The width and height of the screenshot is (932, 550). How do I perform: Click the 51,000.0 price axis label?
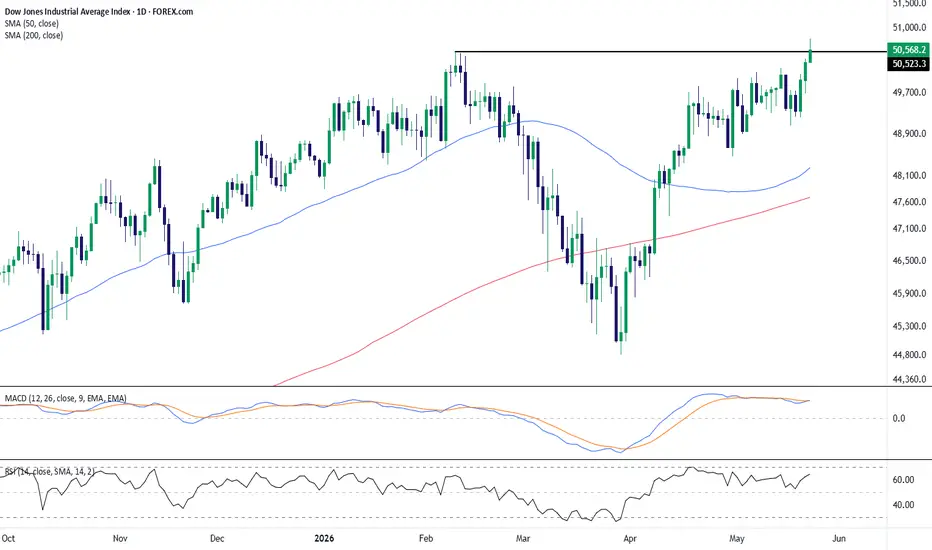tap(909, 27)
